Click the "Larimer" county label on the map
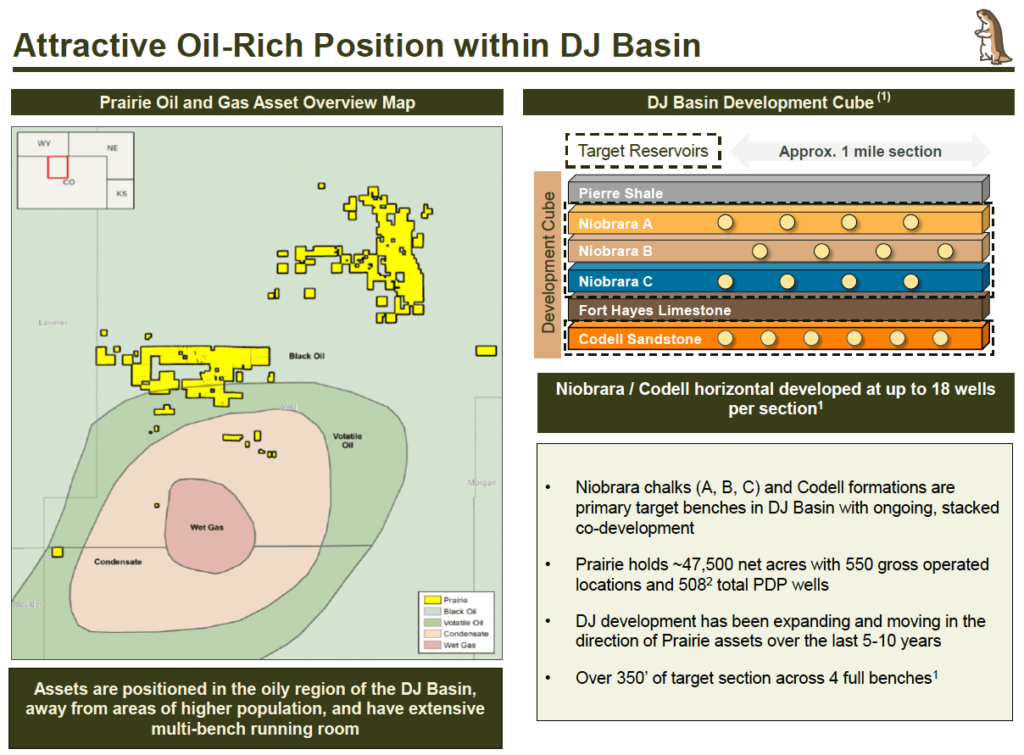 (53, 323)
